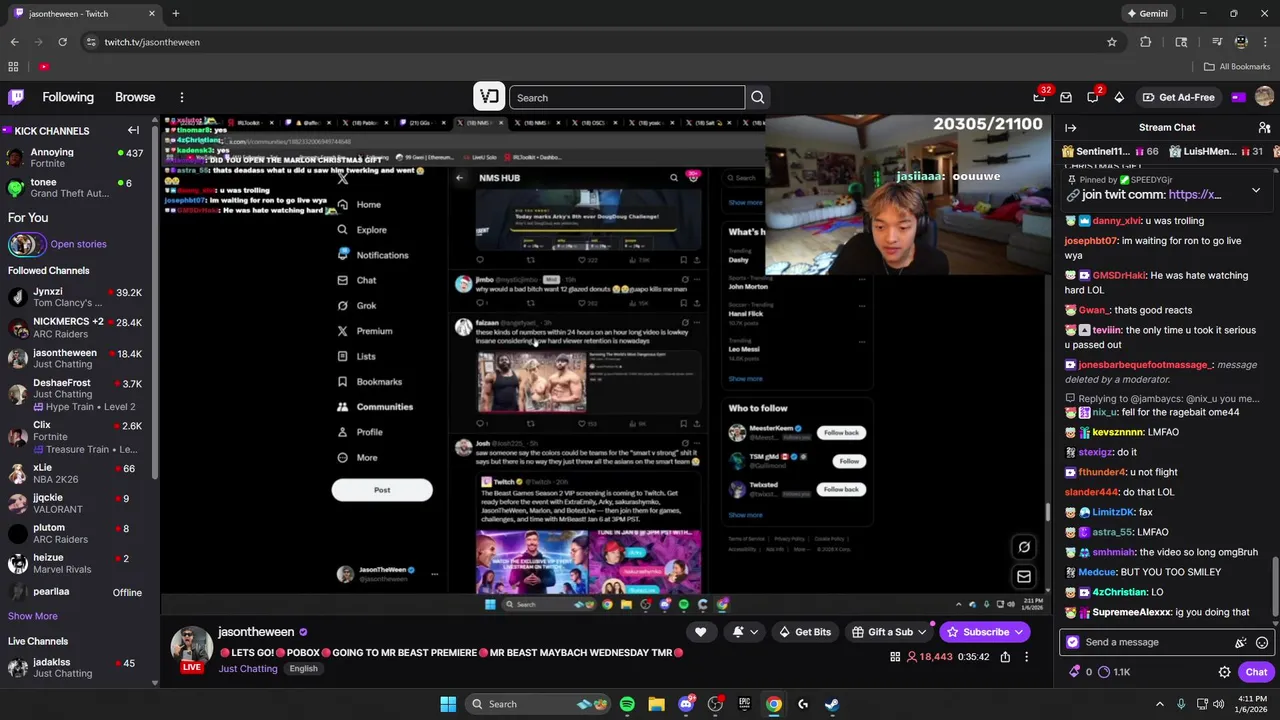Image resolution: width=1280 pixels, height=720 pixels.
Task: Click the Bits diamond icon in top bar
Action: [1119, 97]
